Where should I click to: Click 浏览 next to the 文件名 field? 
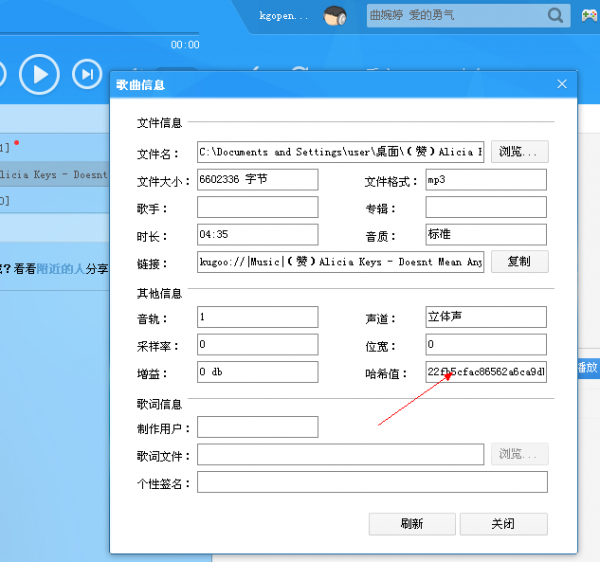coord(519,152)
